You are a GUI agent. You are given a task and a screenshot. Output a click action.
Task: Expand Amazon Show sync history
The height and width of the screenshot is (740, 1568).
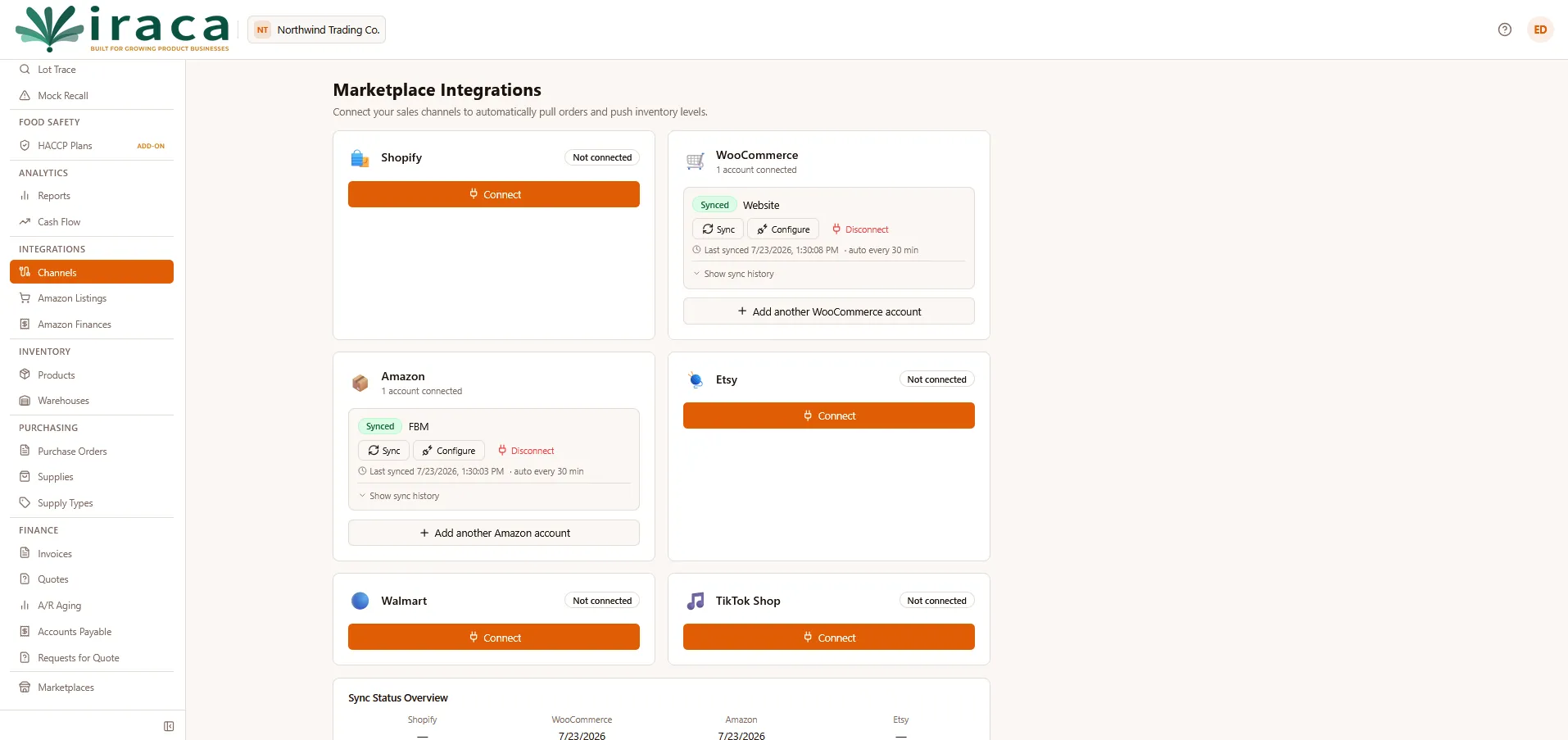click(399, 496)
